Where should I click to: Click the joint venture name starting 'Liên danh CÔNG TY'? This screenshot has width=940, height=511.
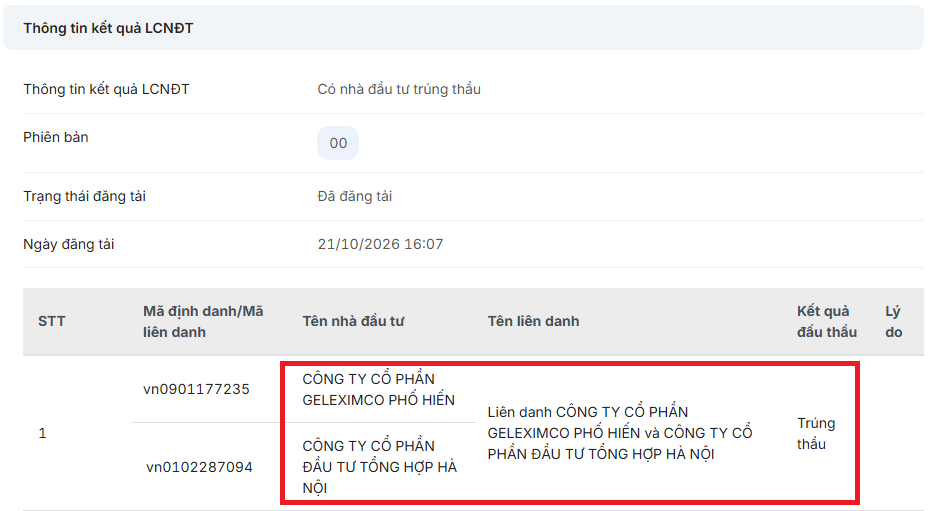(620, 433)
